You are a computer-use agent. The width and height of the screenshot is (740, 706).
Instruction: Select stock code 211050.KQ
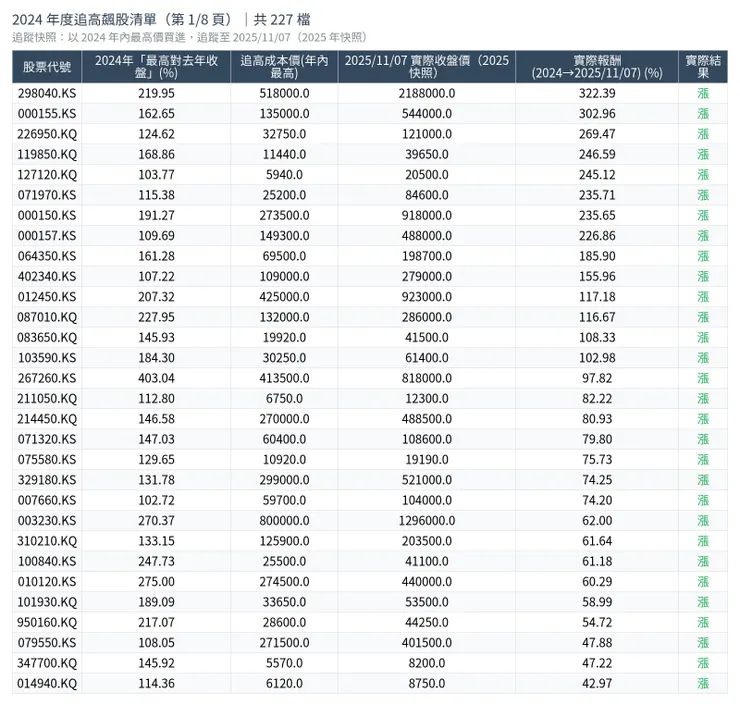[x=47, y=398]
